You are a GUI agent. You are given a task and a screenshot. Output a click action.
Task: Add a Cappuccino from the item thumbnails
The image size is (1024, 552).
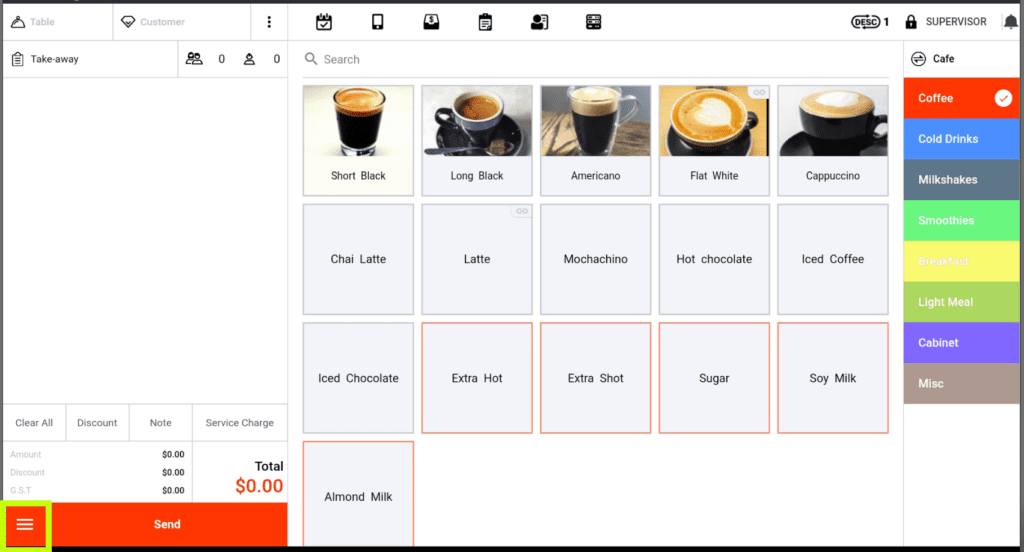[832, 140]
